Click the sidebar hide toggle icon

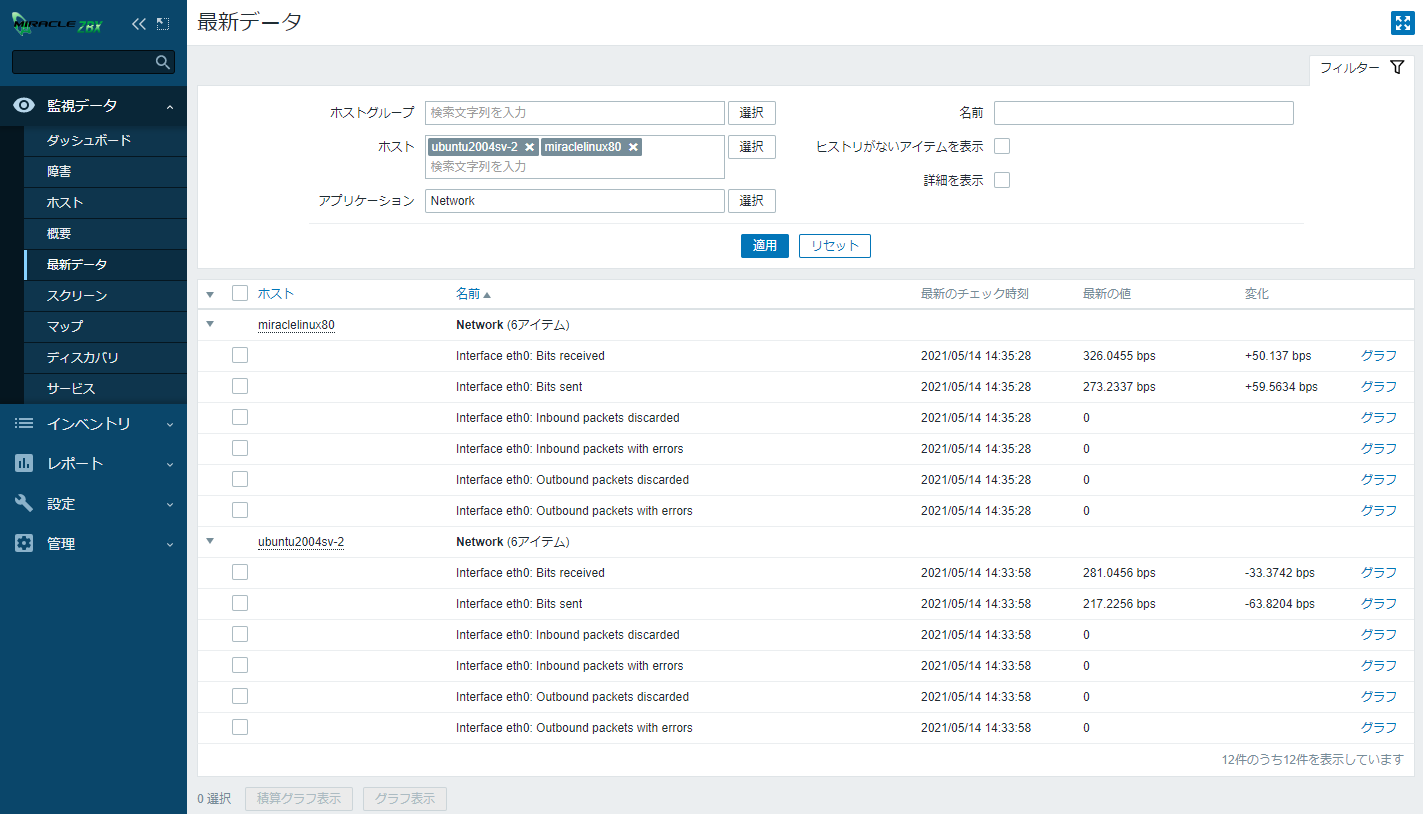[x=163, y=24]
